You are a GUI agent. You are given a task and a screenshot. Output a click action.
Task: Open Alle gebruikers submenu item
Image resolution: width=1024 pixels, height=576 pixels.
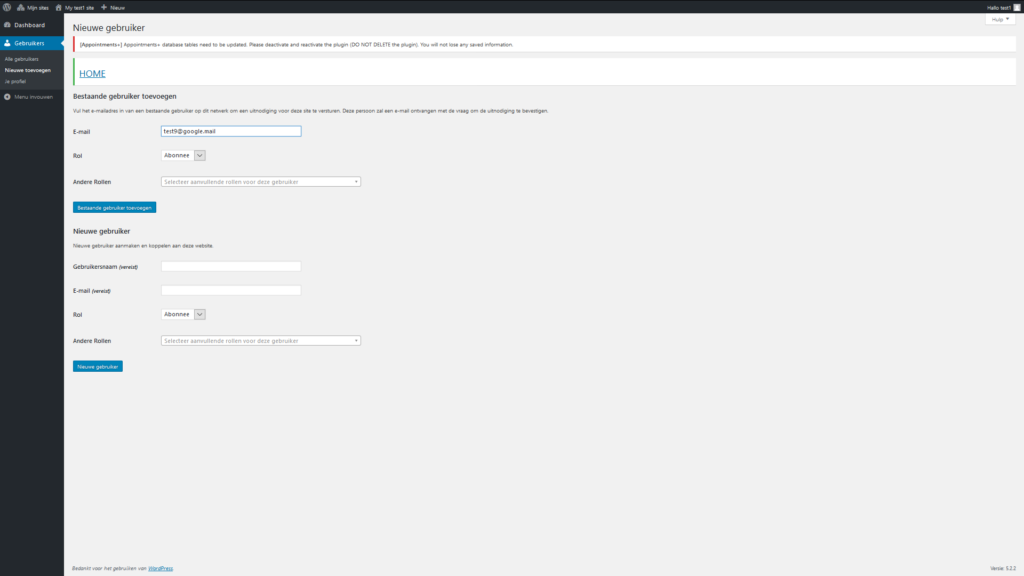(x=22, y=59)
